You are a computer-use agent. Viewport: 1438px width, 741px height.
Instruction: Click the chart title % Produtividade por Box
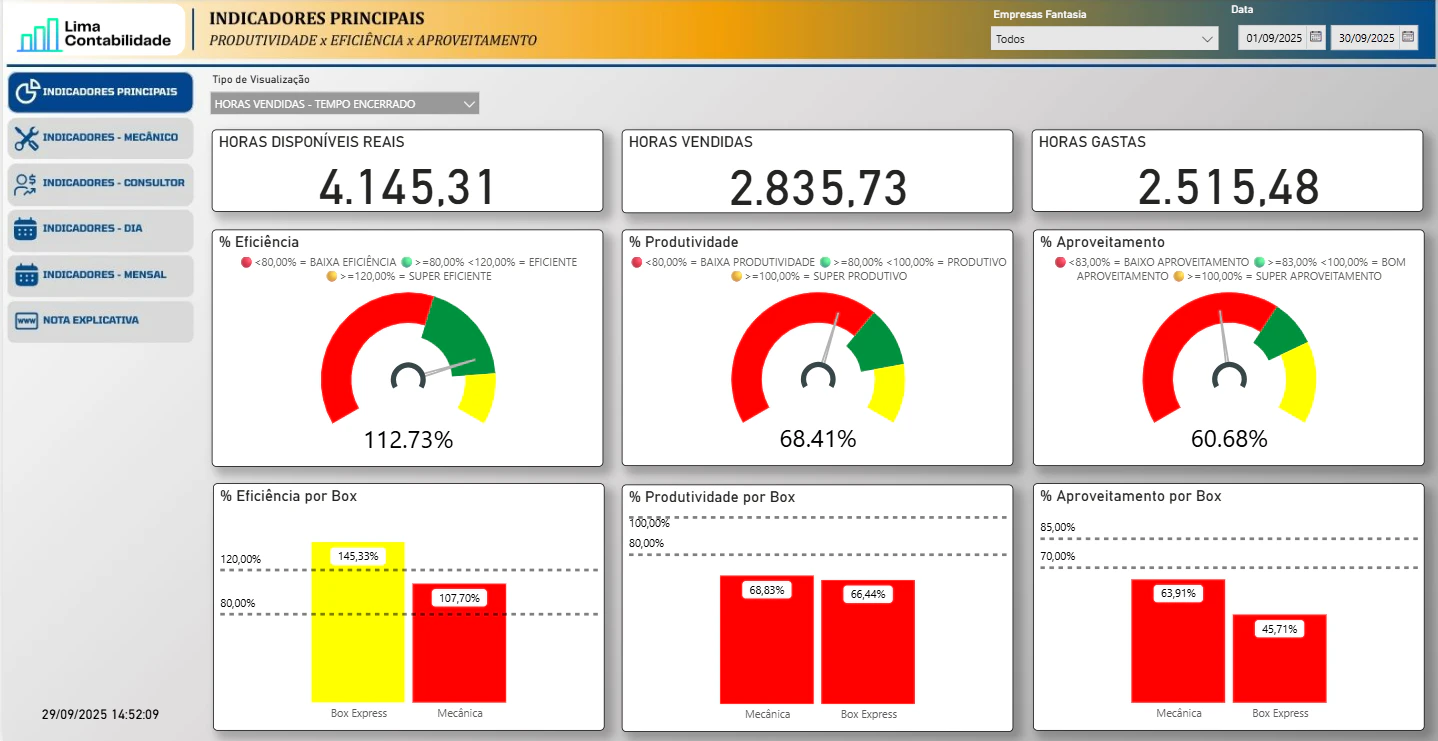(x=712, y=497)
